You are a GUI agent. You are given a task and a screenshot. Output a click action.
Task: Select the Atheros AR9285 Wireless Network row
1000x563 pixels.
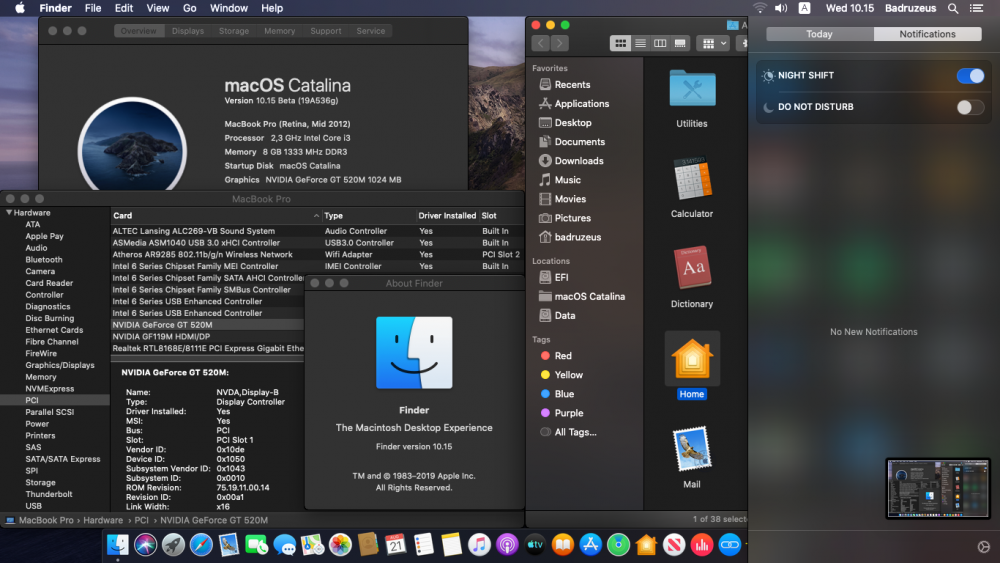[x=317, y=254]
